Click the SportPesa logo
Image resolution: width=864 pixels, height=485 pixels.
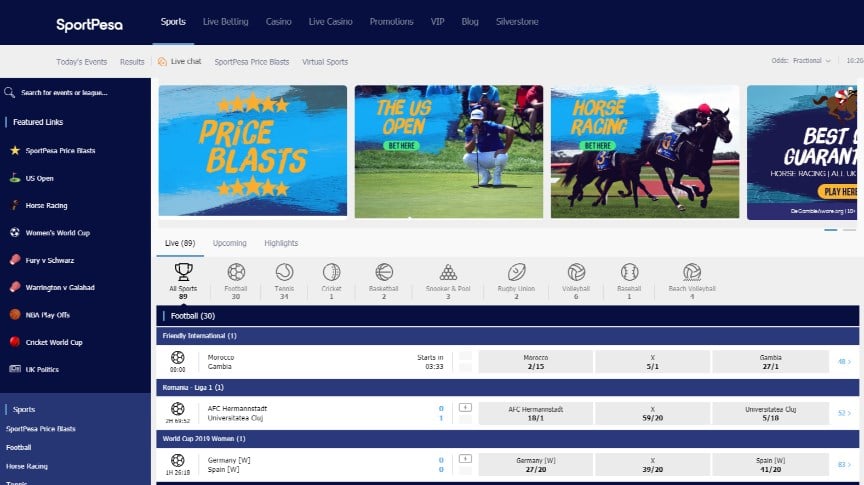(x=89, y=25)
